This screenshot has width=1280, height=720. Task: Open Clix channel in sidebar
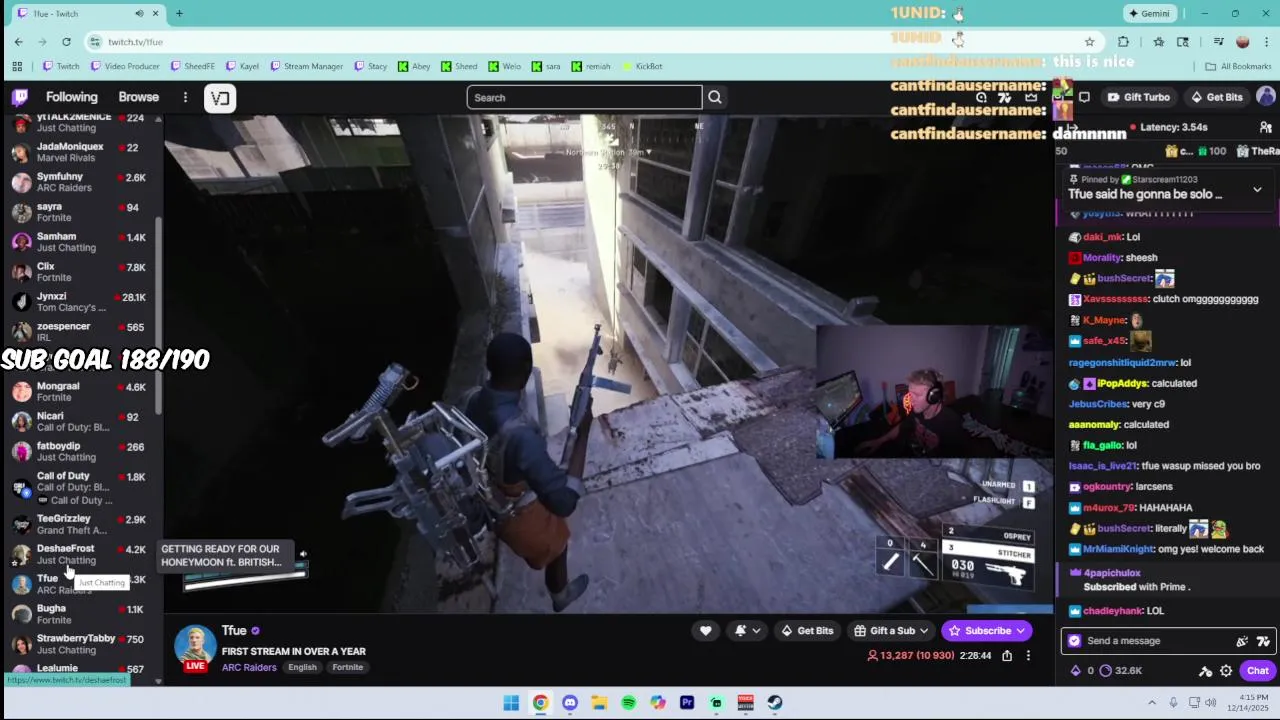80,272
